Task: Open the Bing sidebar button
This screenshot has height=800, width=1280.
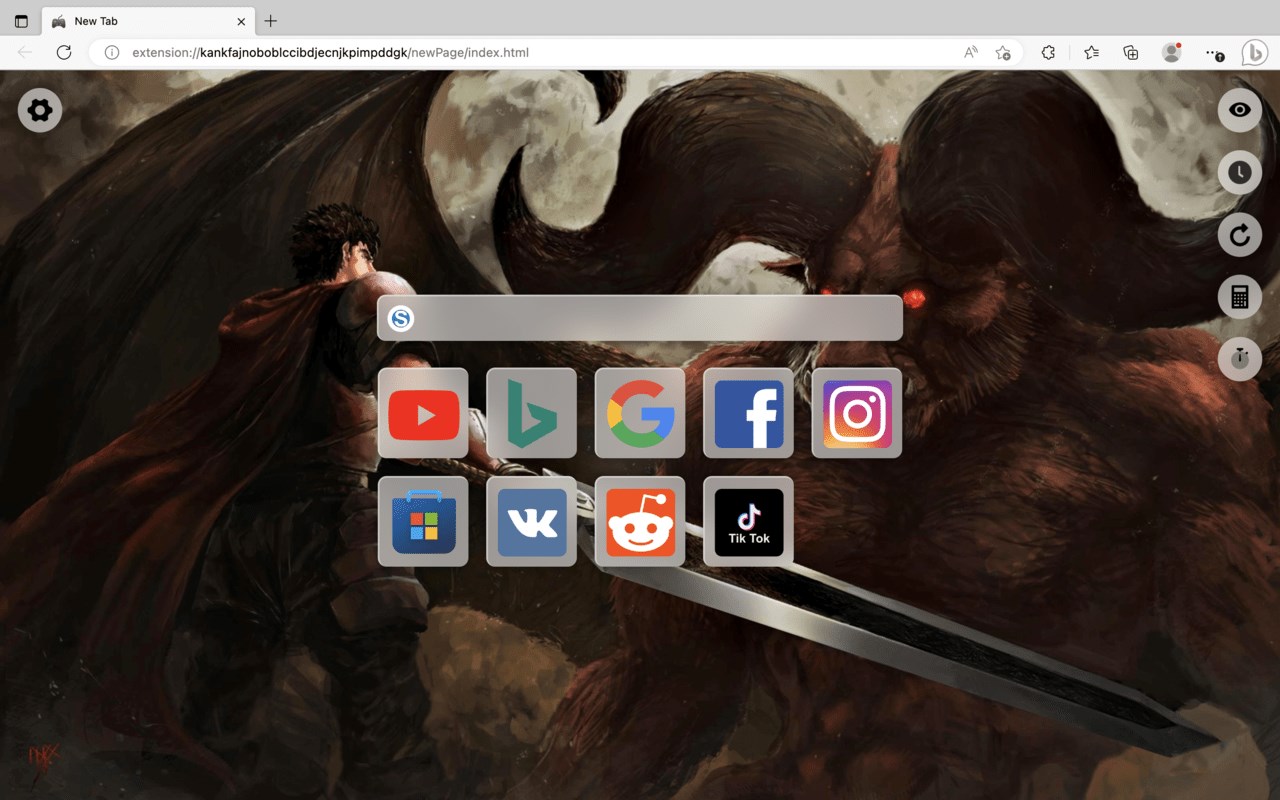Action: point(1255,53)
